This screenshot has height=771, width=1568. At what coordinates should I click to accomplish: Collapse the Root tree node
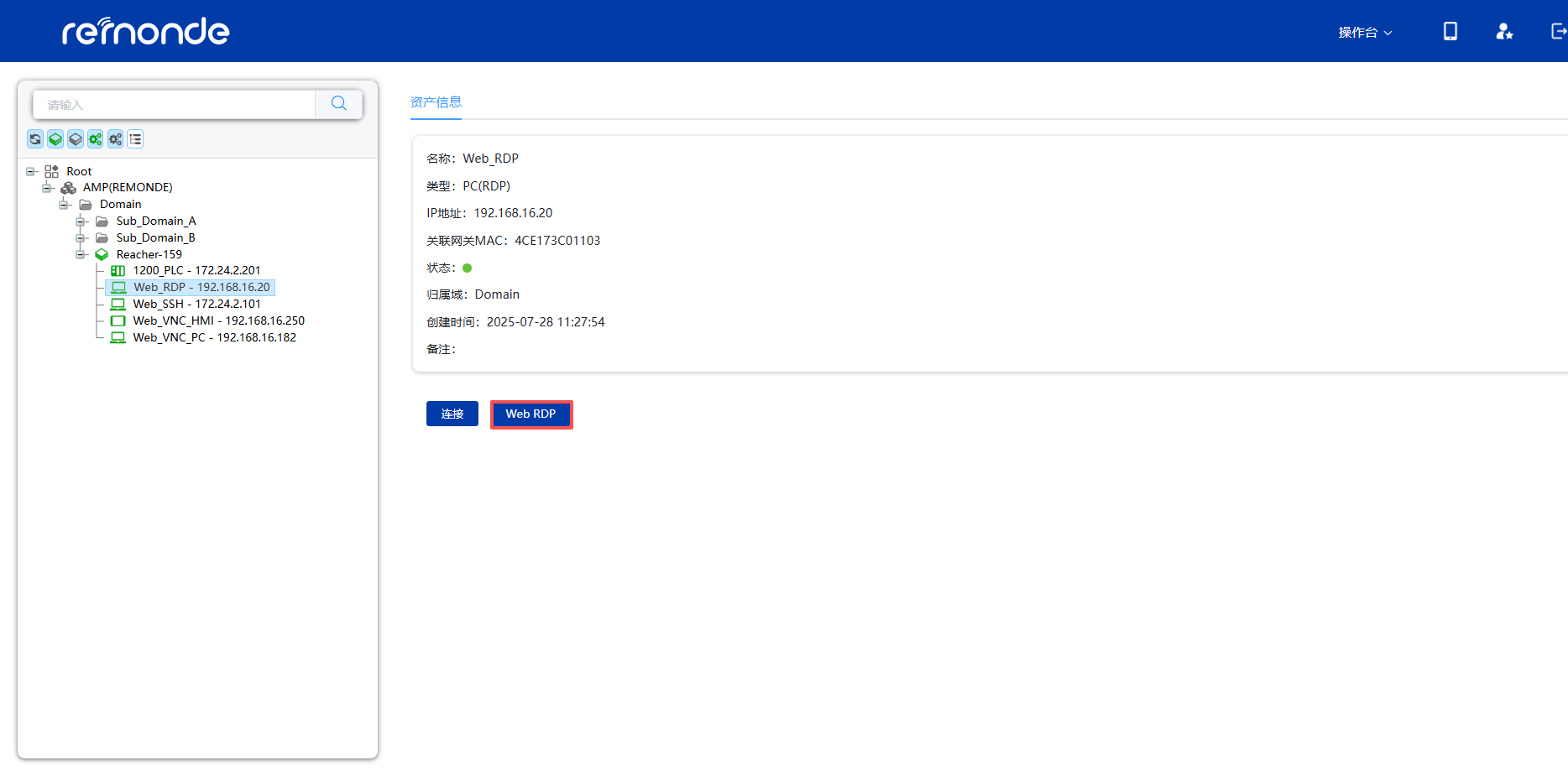click(x=31, y=171)
